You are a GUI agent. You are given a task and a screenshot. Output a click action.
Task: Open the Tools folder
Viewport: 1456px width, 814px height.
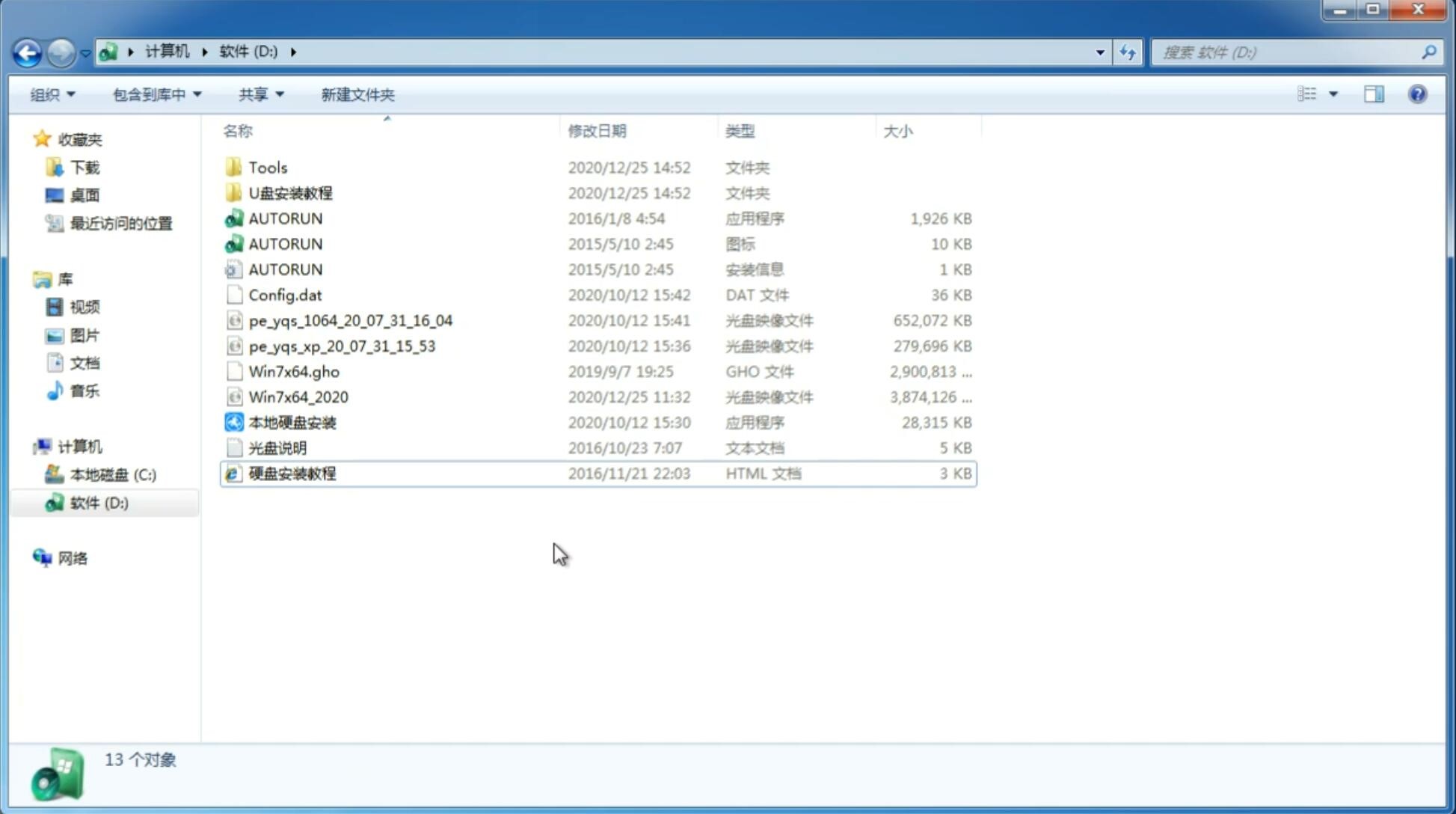point(268,166)
